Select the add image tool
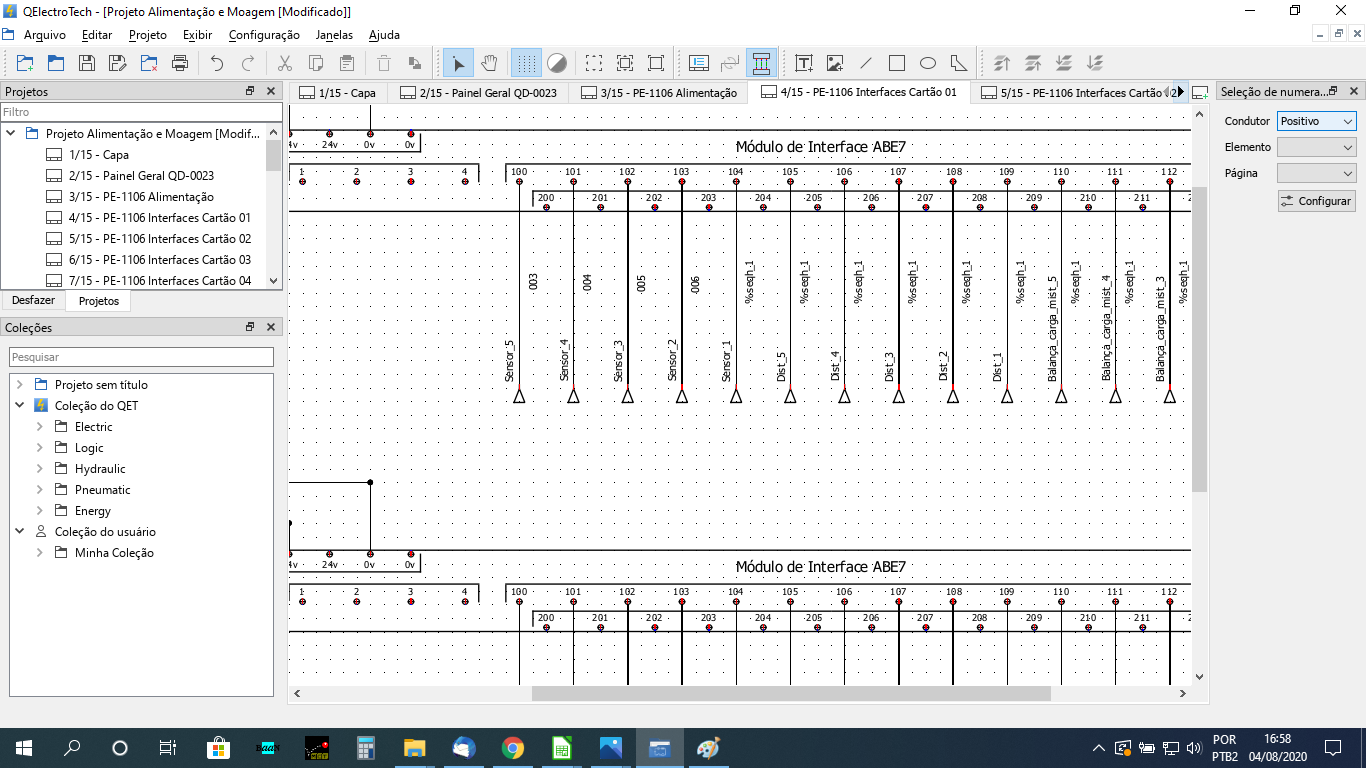The height and width of the screenshot is (768, 1366). coord(835,63)
